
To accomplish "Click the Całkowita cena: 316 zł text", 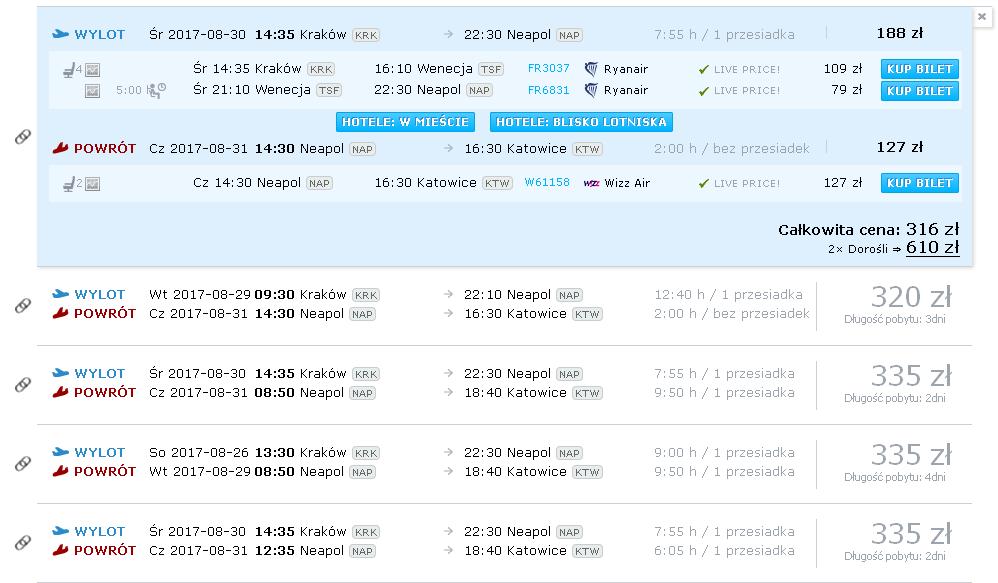I will pyautogui.click(x=868, y=229).
